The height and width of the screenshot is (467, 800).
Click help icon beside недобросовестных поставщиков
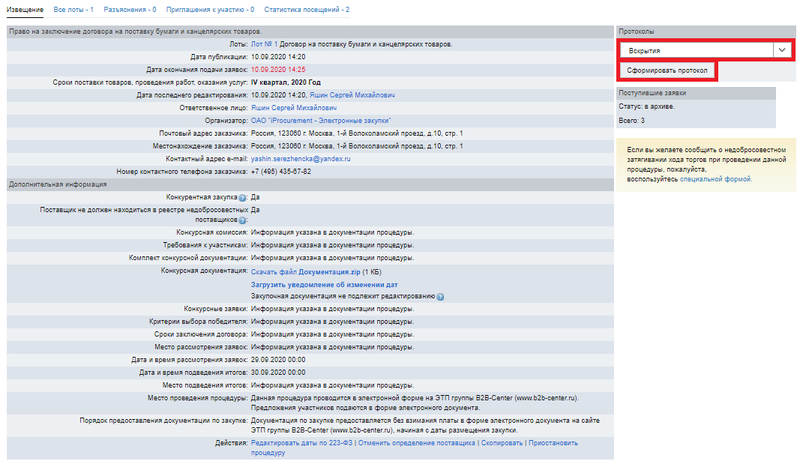[243, 220]
